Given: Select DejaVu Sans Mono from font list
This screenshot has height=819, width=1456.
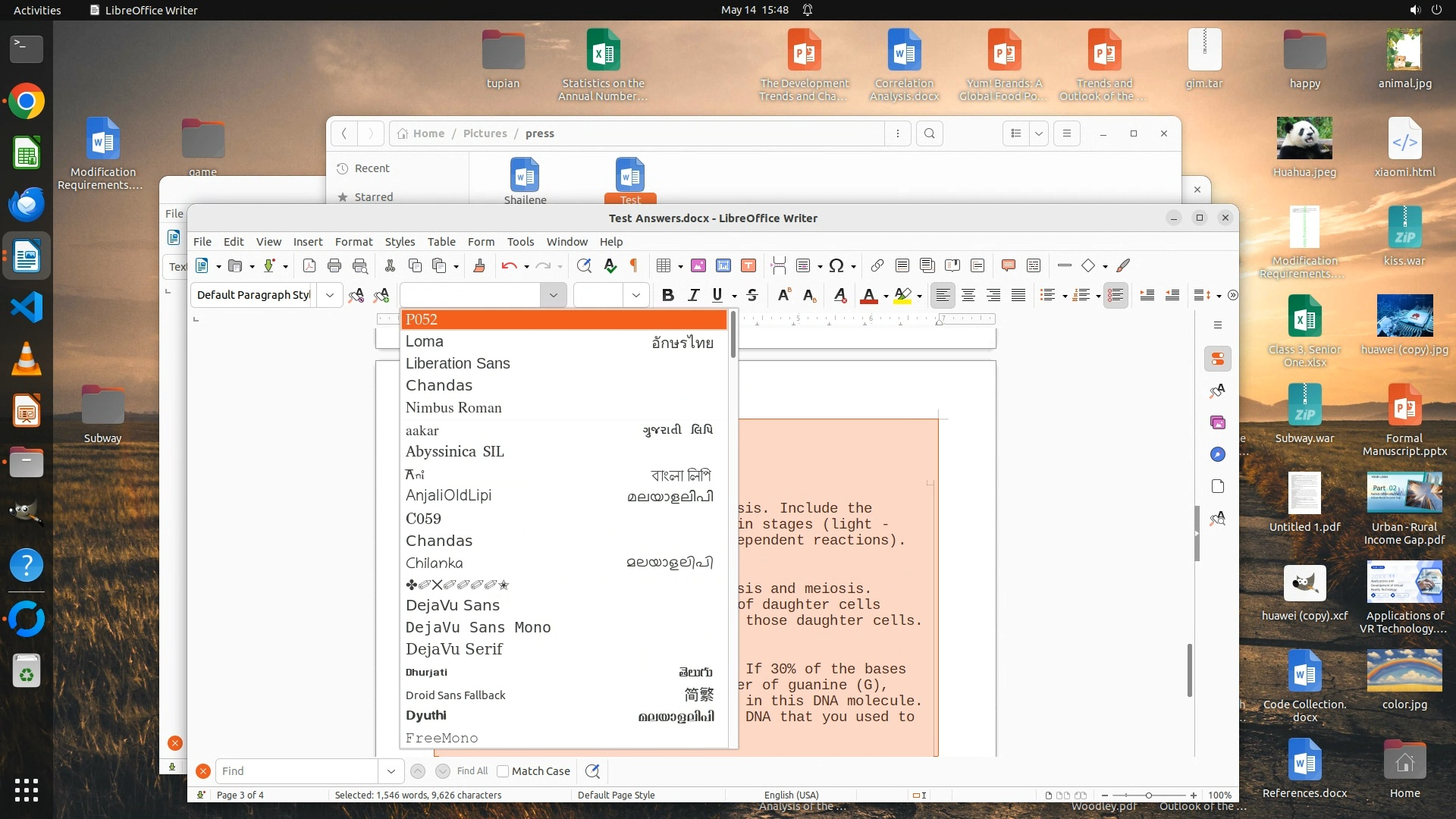Looking at the screenshot, I should coord(478,627).
